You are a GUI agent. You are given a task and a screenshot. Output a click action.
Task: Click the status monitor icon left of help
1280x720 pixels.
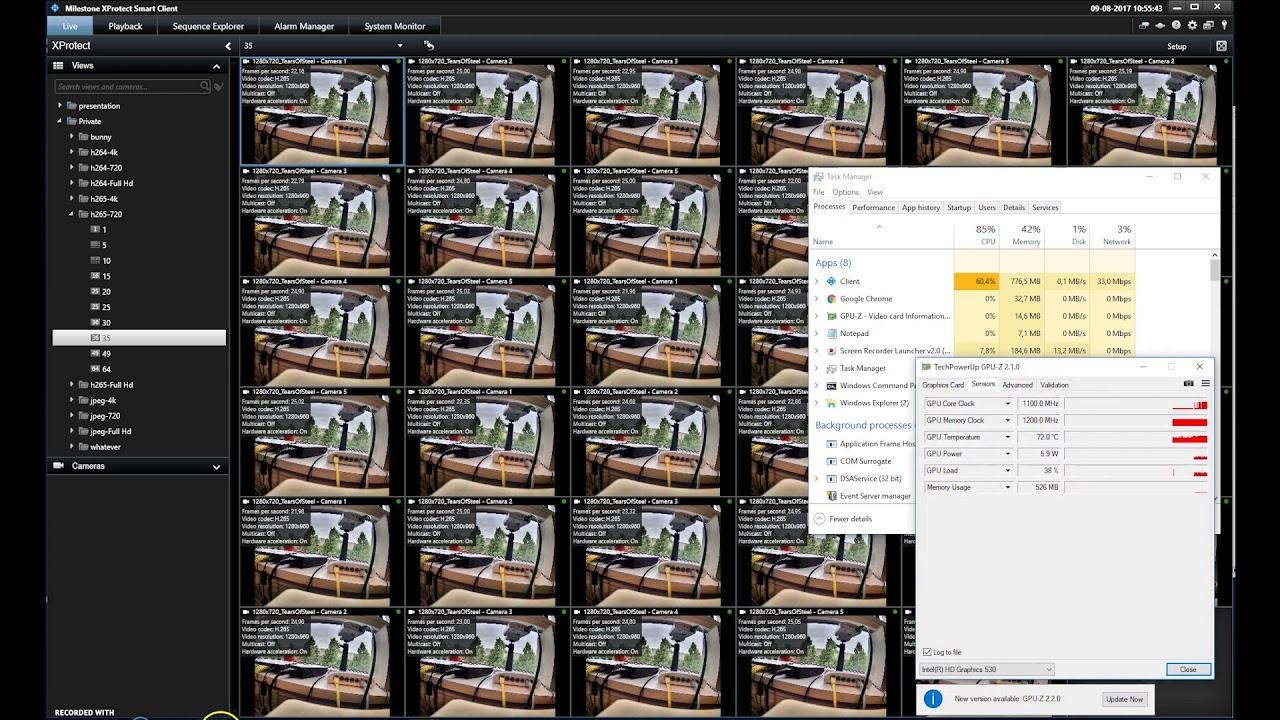pyautogui.click(x=1160, y=25)
